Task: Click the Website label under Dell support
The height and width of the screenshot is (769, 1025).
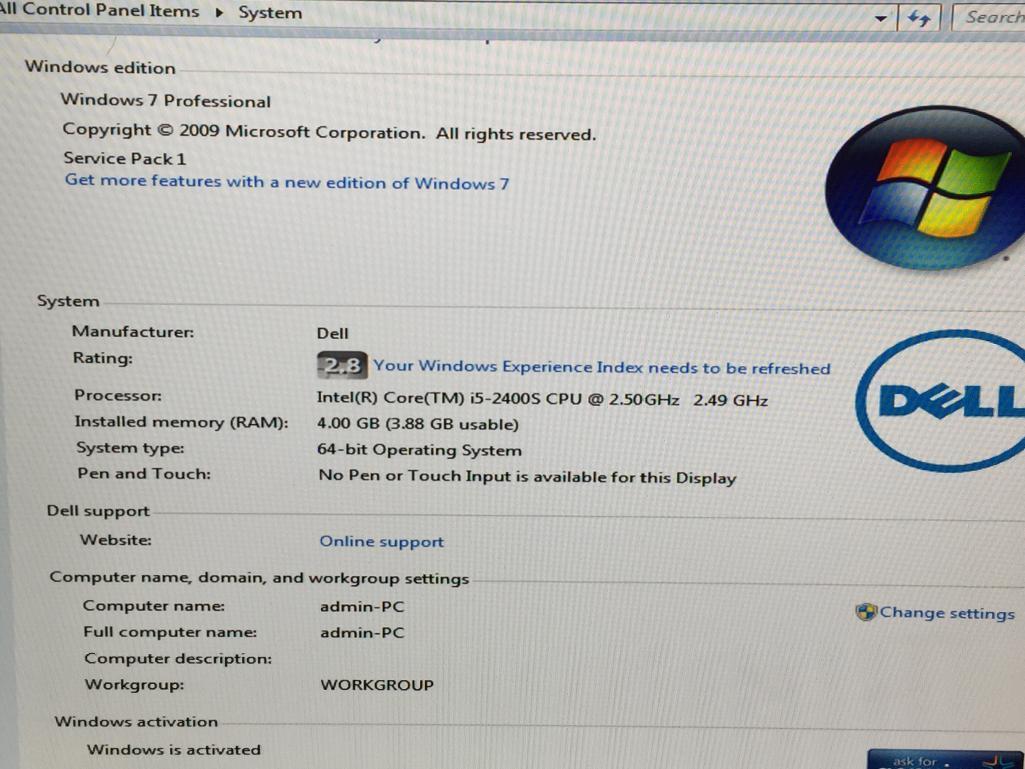Action: coord(116,540)
